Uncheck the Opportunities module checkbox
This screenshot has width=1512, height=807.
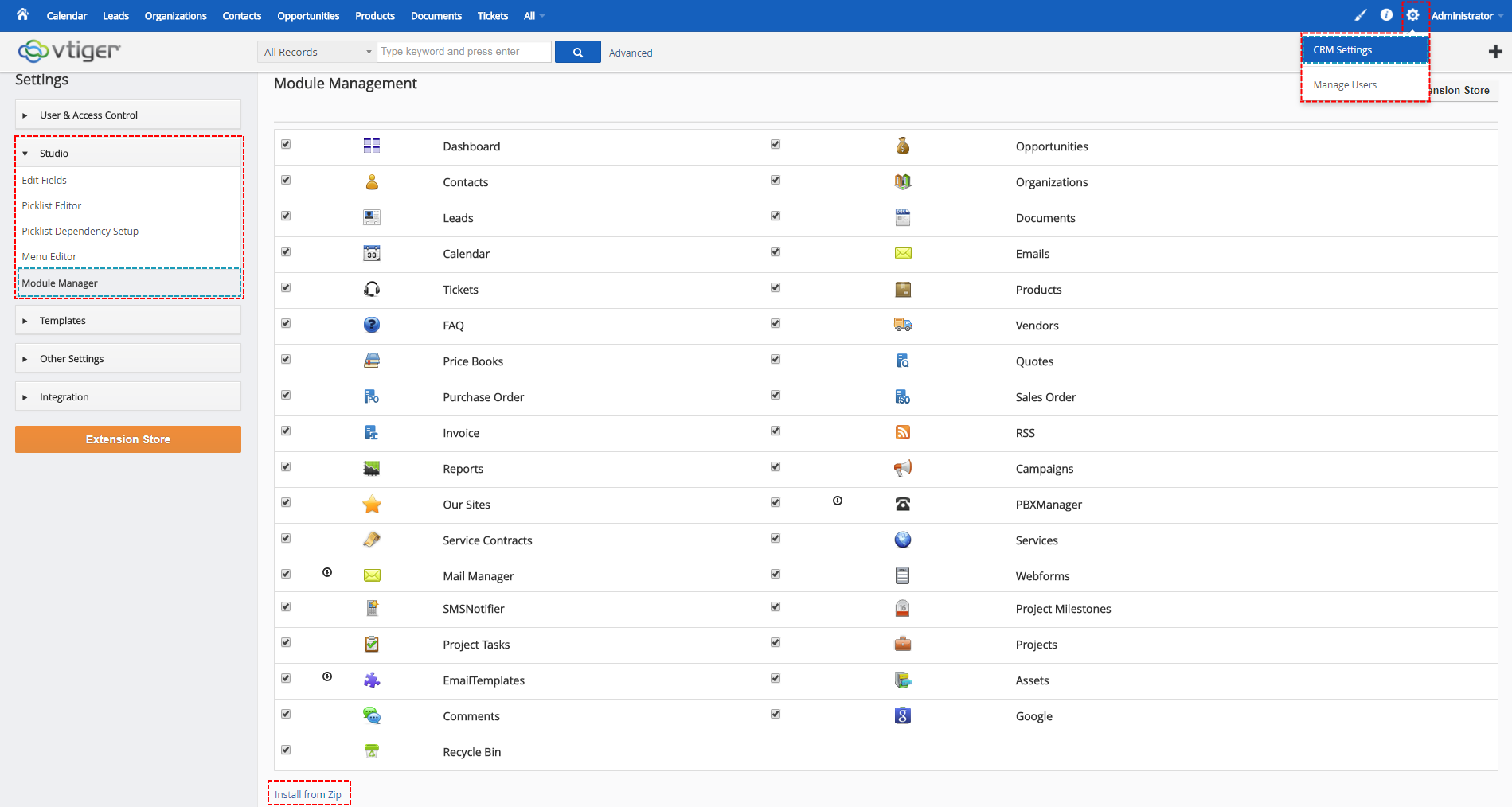[776, 144]
